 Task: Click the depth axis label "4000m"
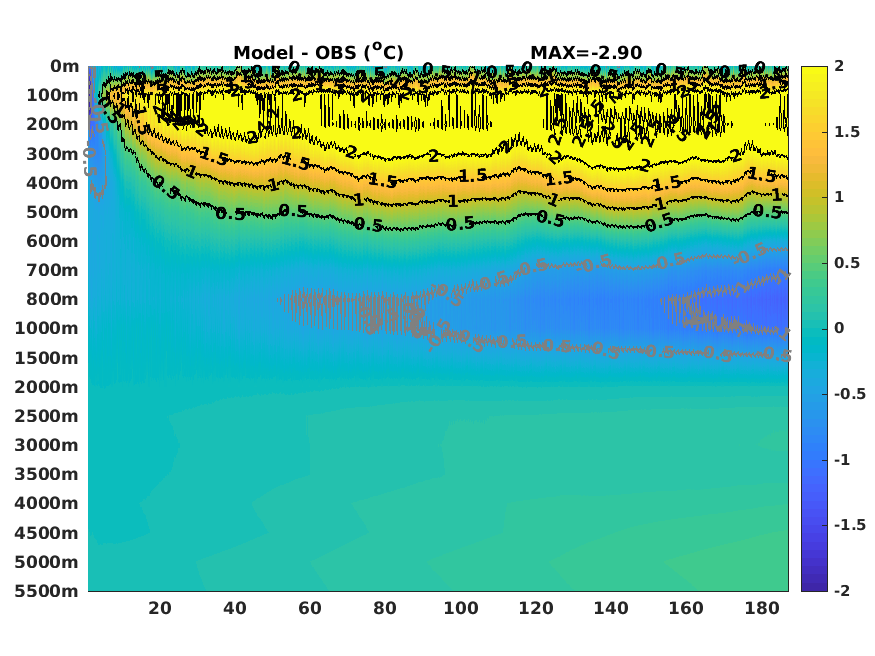tap(47, 503)
